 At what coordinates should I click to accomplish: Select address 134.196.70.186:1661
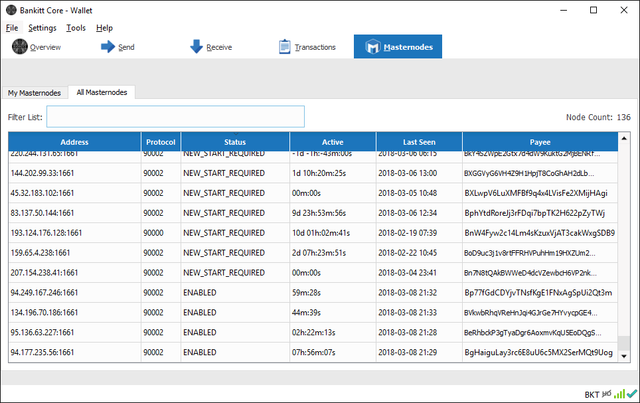point(44,313)
